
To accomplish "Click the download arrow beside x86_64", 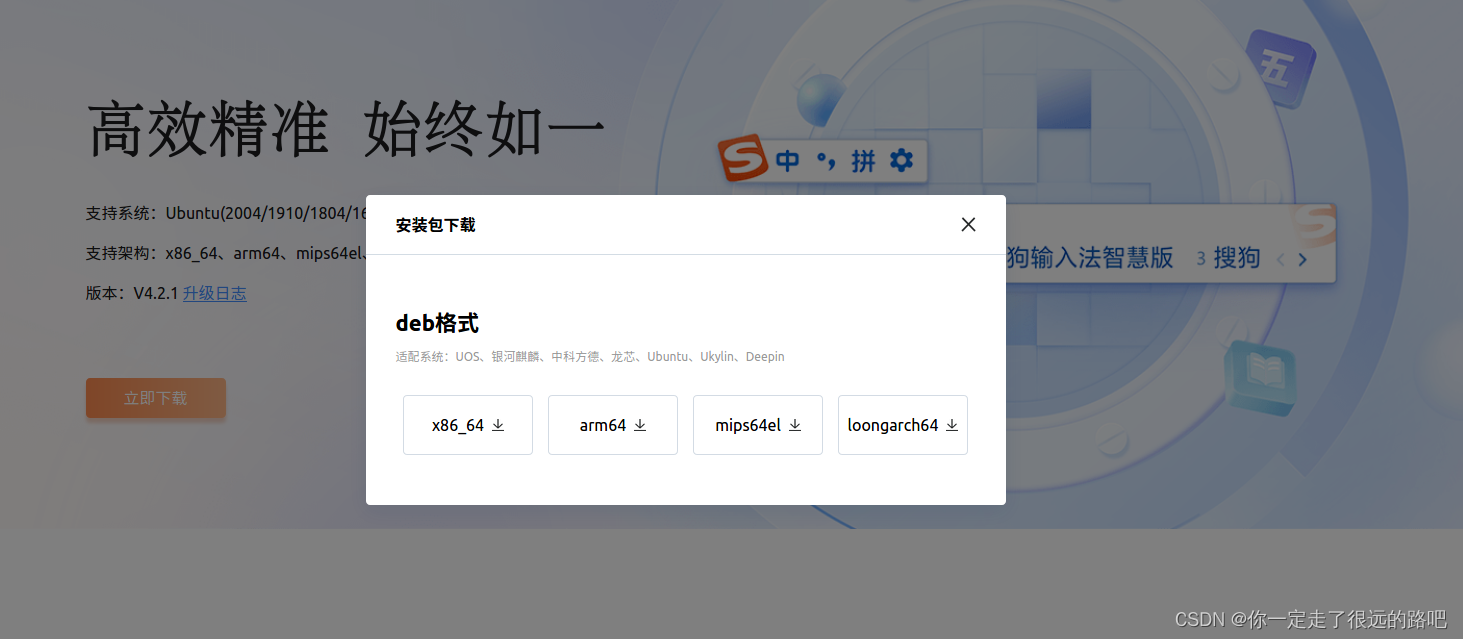I will [x=498, y=425].
